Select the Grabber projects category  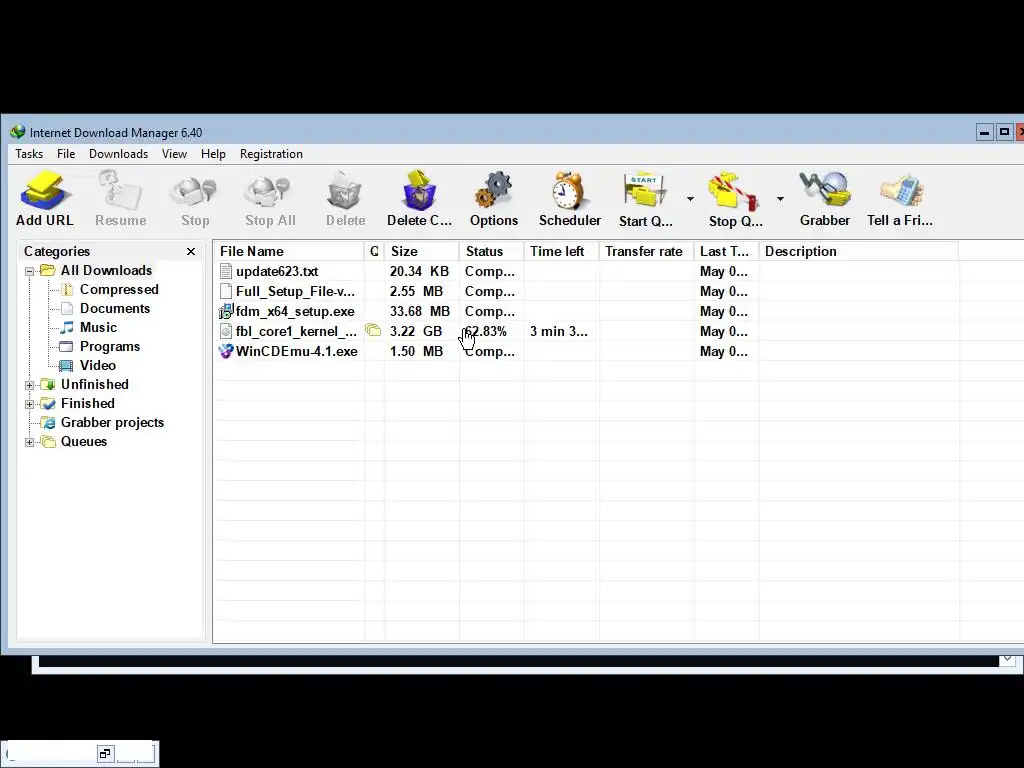[x=112, y=423]
